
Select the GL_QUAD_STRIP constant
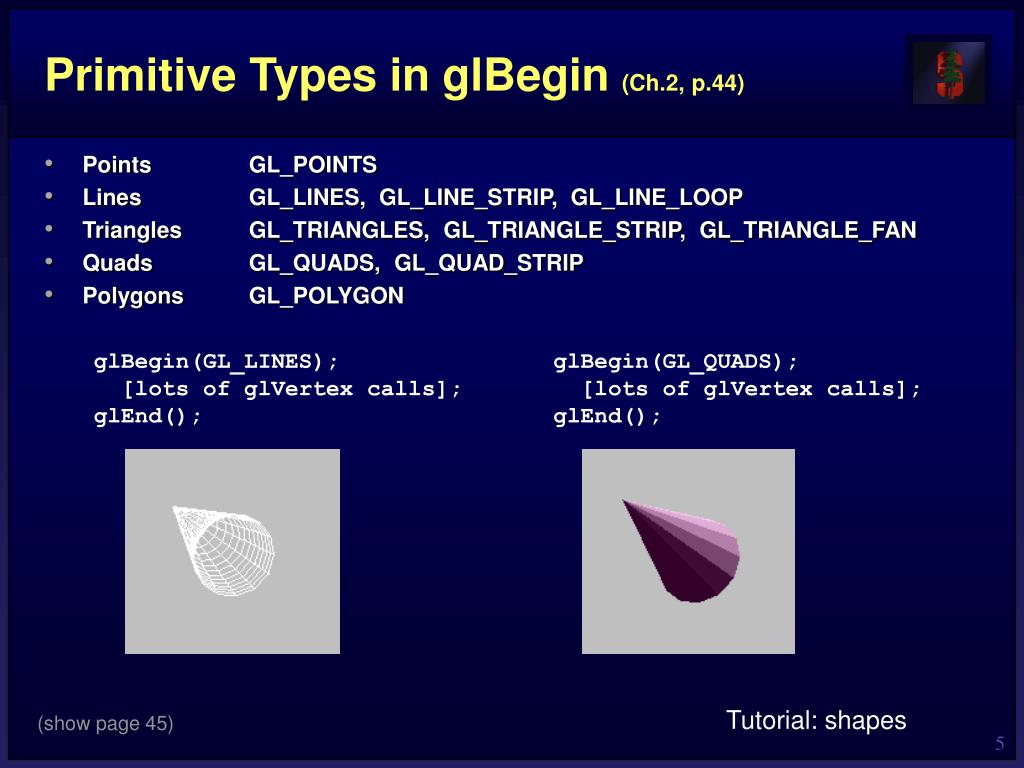point(488,263)
